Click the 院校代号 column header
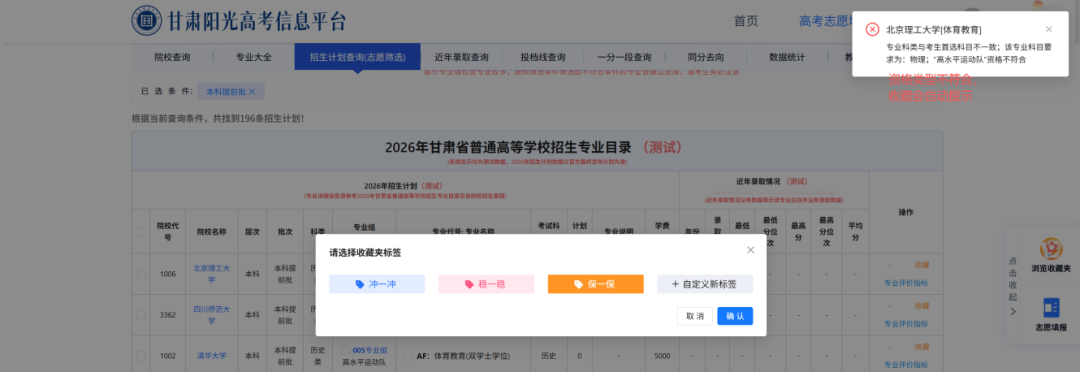The width and height of the screenshot is (1080, 372). pyautogui.click(x=168, y=231)
